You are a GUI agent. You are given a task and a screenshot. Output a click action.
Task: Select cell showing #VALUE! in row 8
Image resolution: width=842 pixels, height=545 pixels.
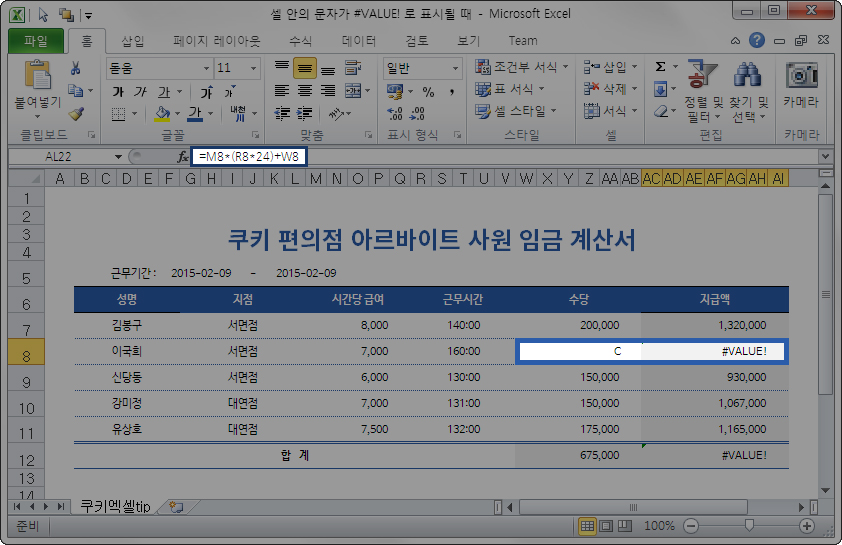pyautogui.click(x=715, y=351)
